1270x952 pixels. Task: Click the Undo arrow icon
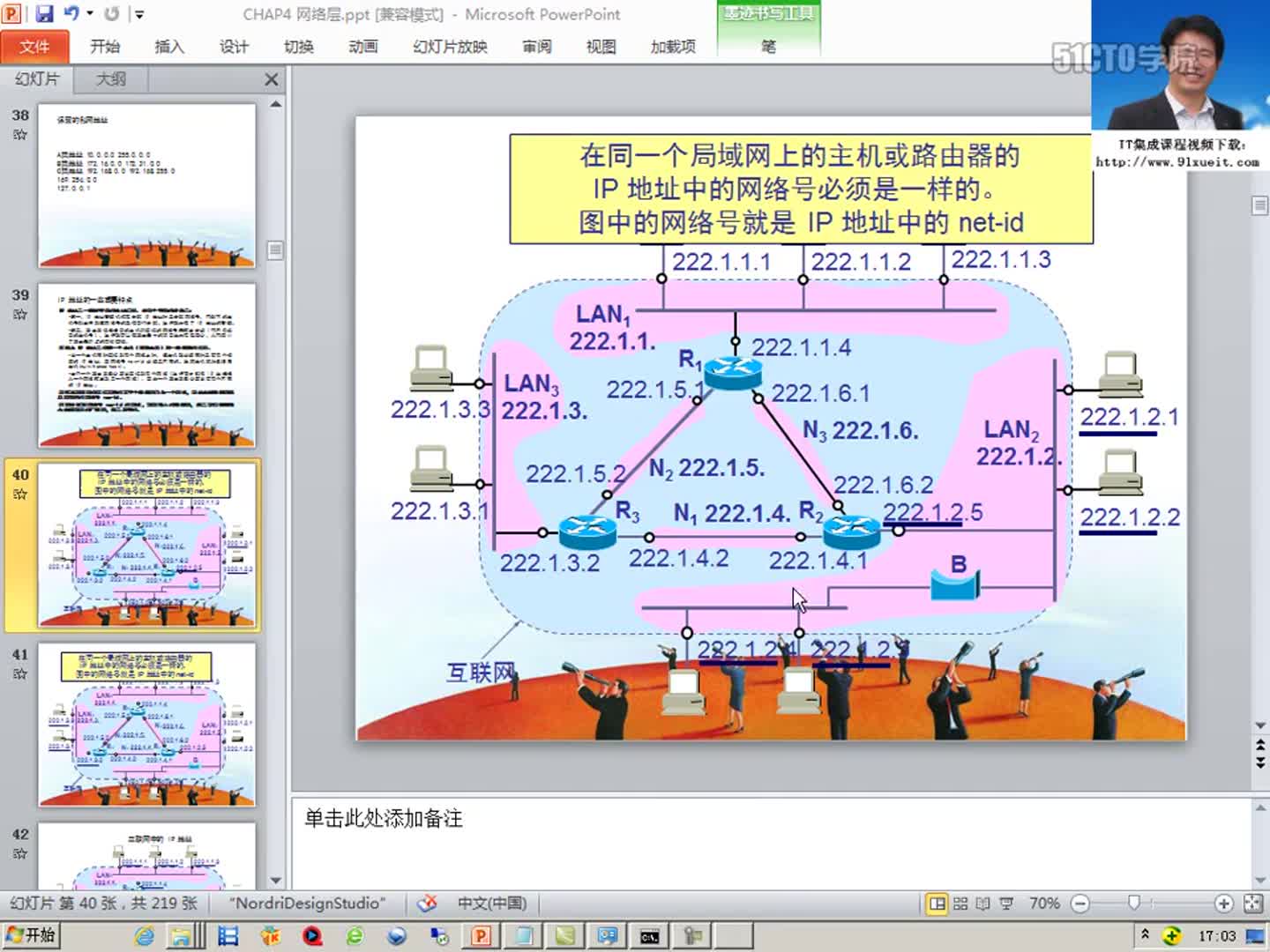pos(72,13)
